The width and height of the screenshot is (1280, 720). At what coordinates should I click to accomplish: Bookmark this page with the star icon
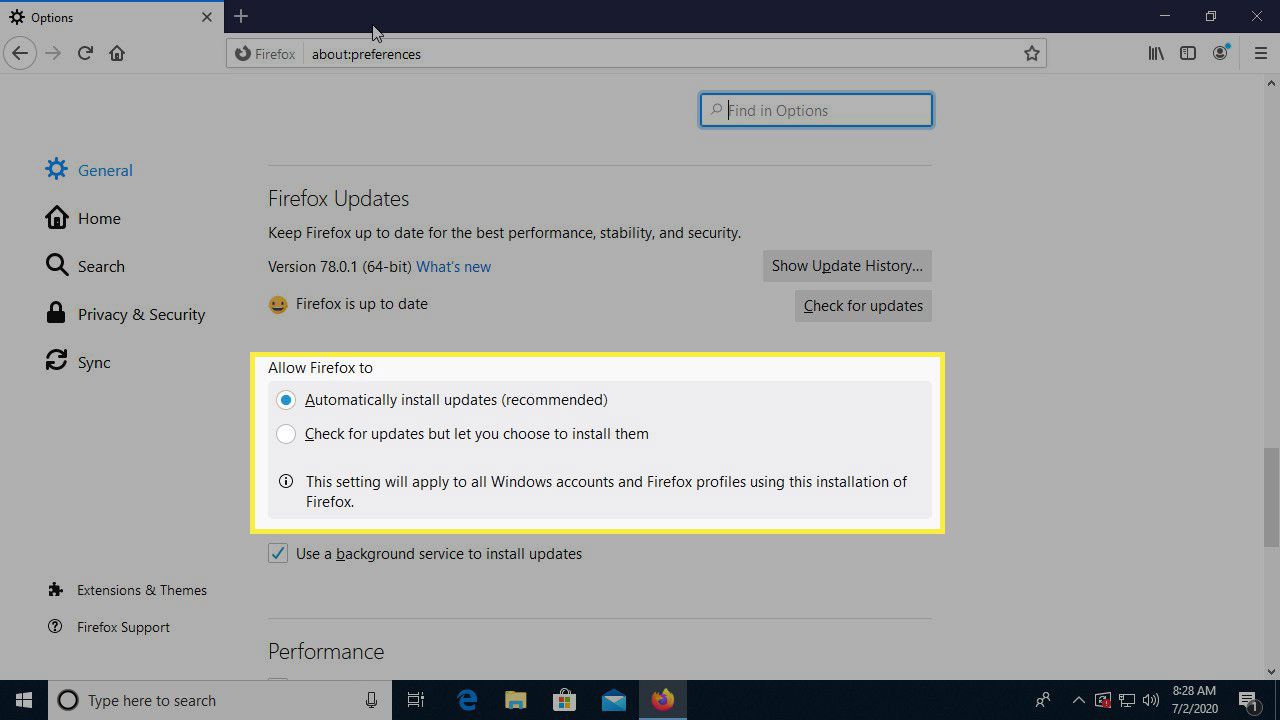(x=1032, y=54)
